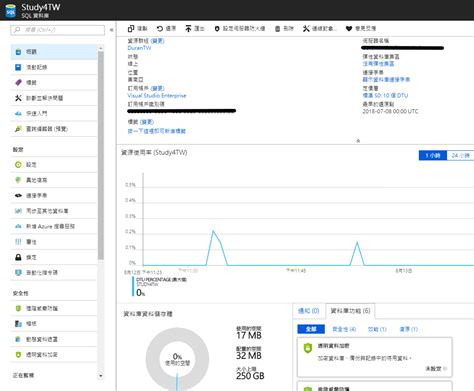474x391 pixels.
Task: Open the Dynamic data masking sidebar item
Action: [54, 339]
